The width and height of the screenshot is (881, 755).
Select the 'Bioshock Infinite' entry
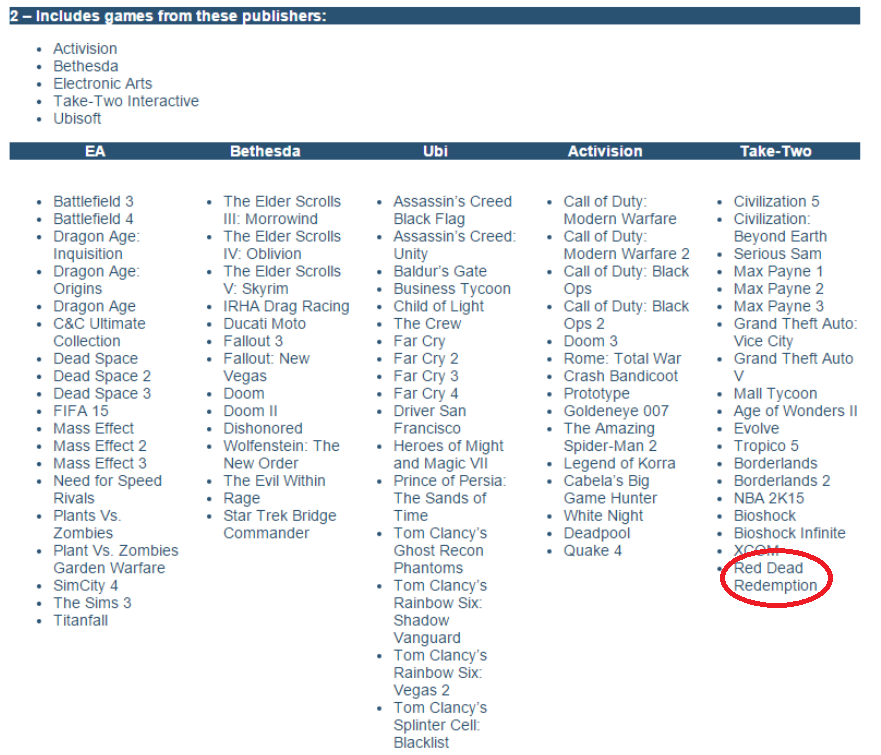[x=789, y=533]
